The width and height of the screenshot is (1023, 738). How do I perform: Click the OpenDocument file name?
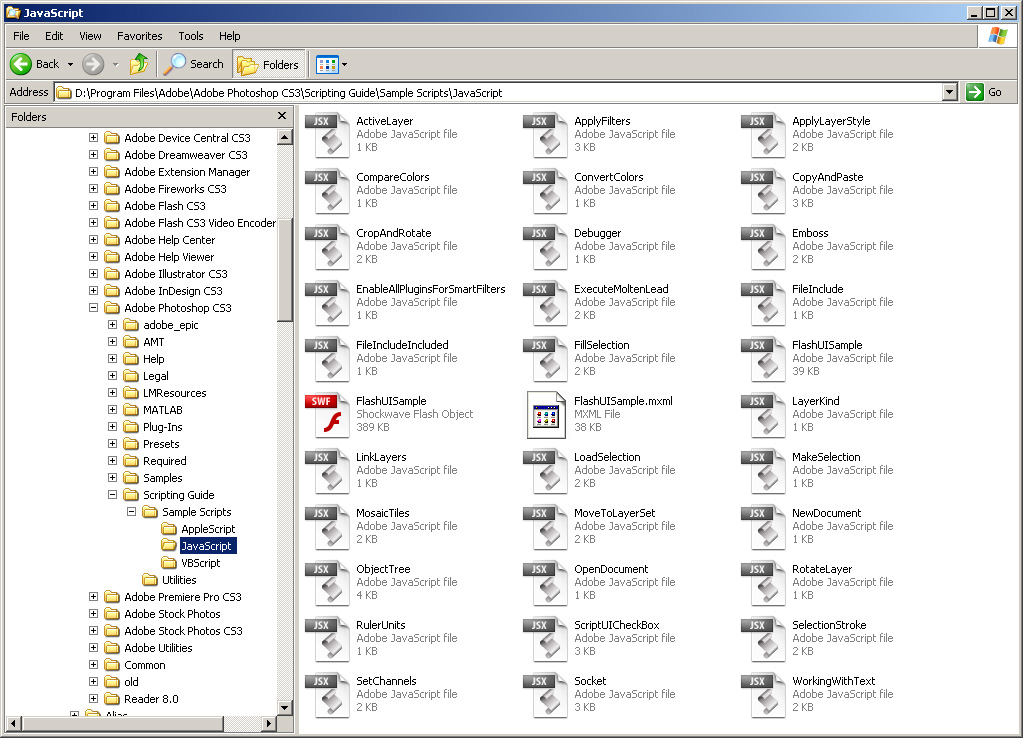coord(611,569)
